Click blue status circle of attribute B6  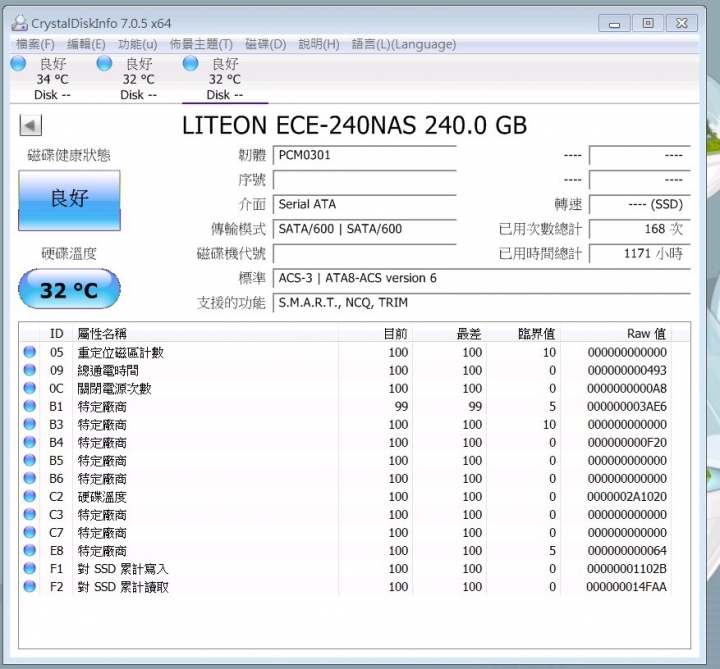pos(29,478)
